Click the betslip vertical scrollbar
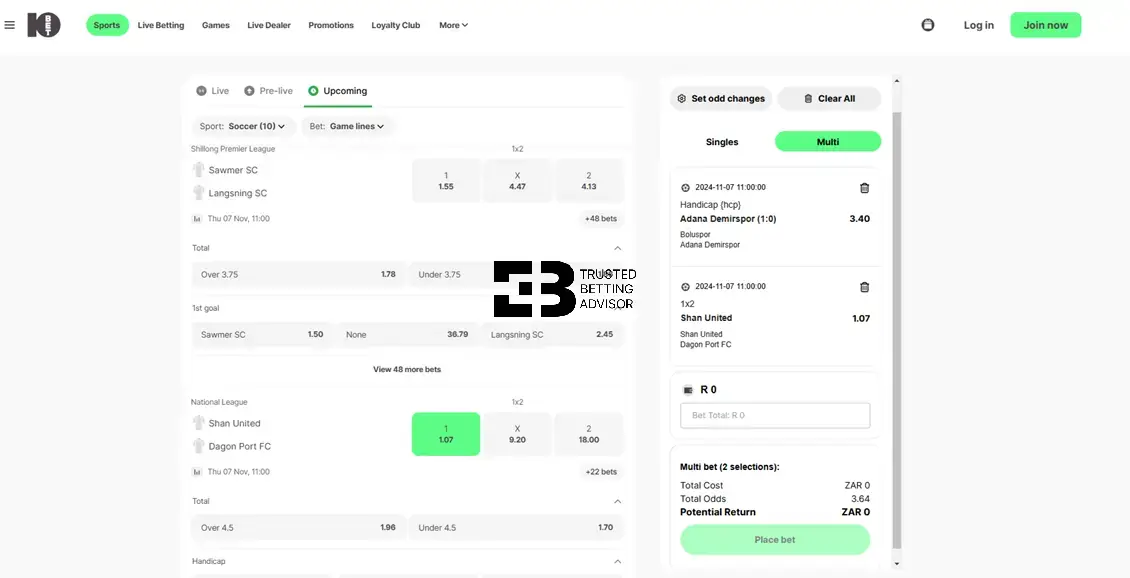1130x578 pixels. pos(897,330)
